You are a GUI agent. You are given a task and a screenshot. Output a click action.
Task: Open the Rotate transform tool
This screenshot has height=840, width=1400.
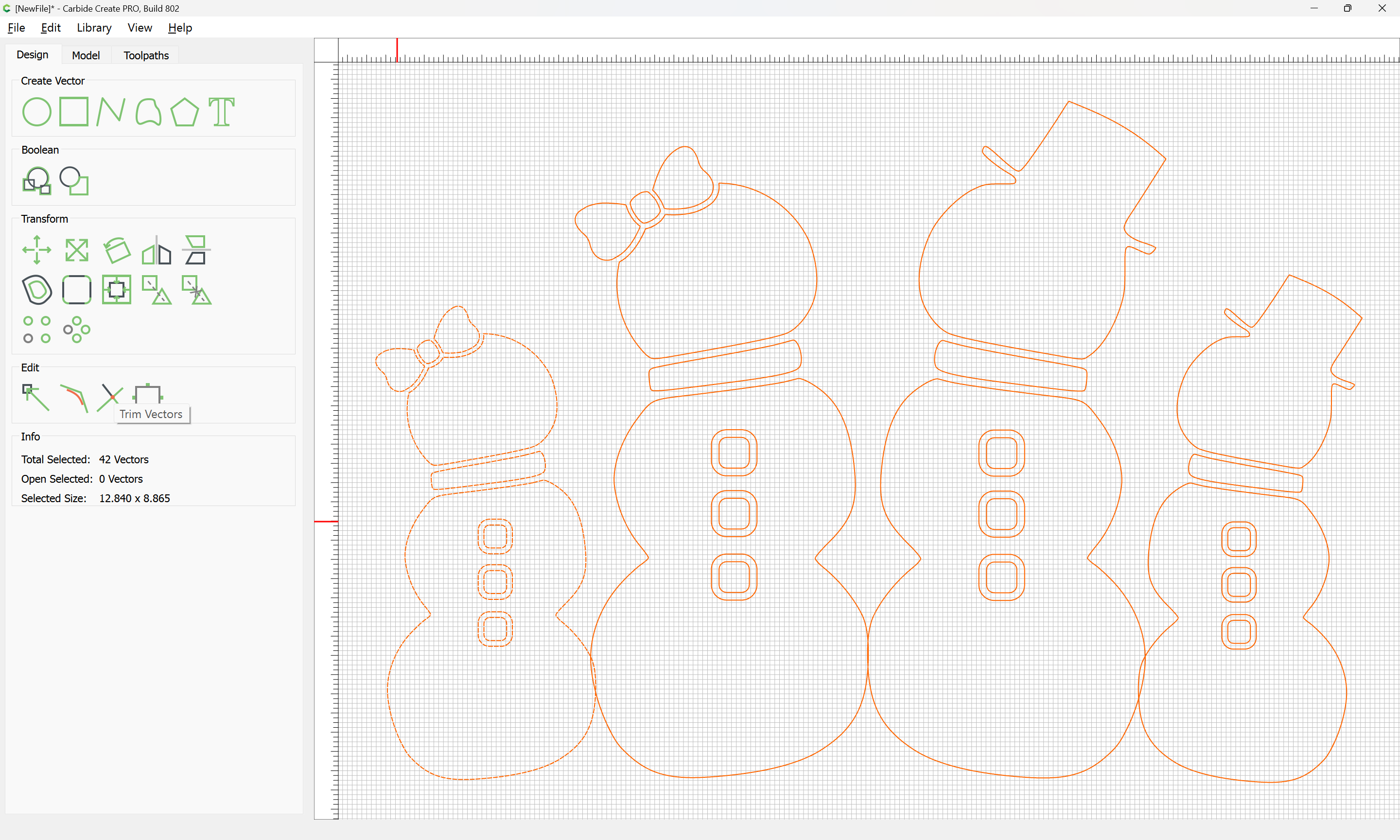(x=117, y=250)
